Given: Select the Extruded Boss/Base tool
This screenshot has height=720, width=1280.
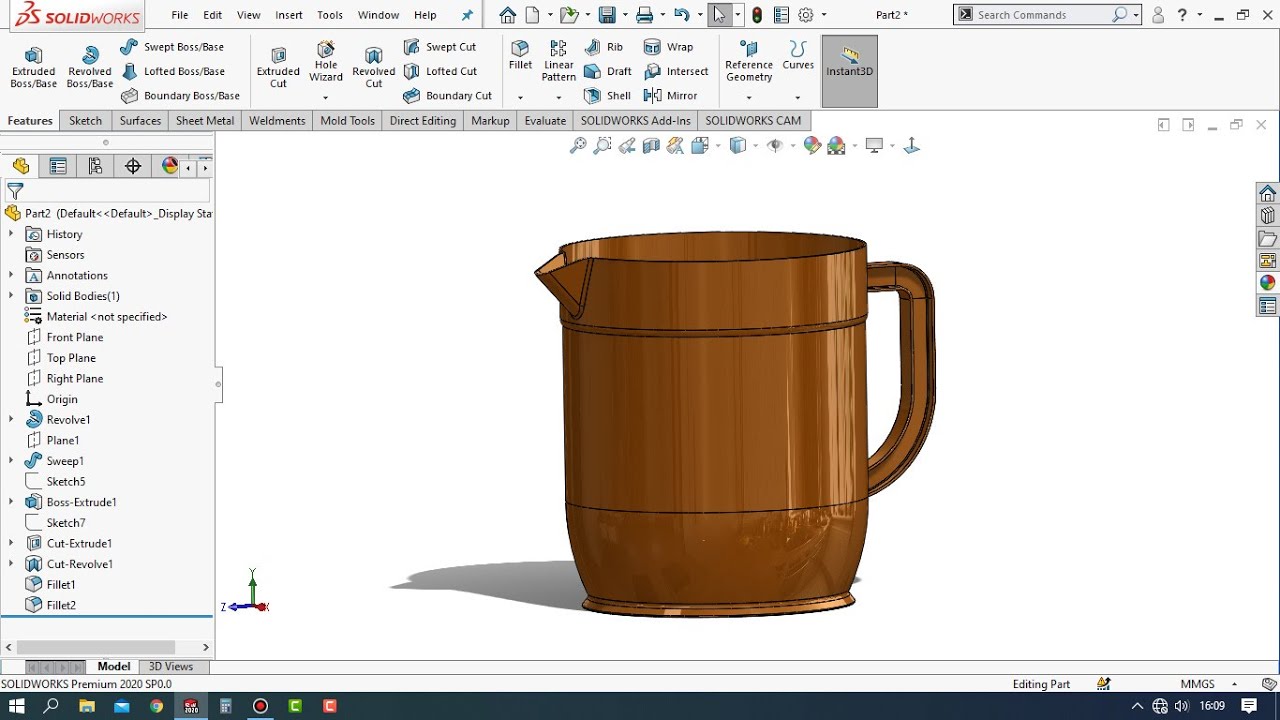Looking at the screenshot, I should pos(33,67).
